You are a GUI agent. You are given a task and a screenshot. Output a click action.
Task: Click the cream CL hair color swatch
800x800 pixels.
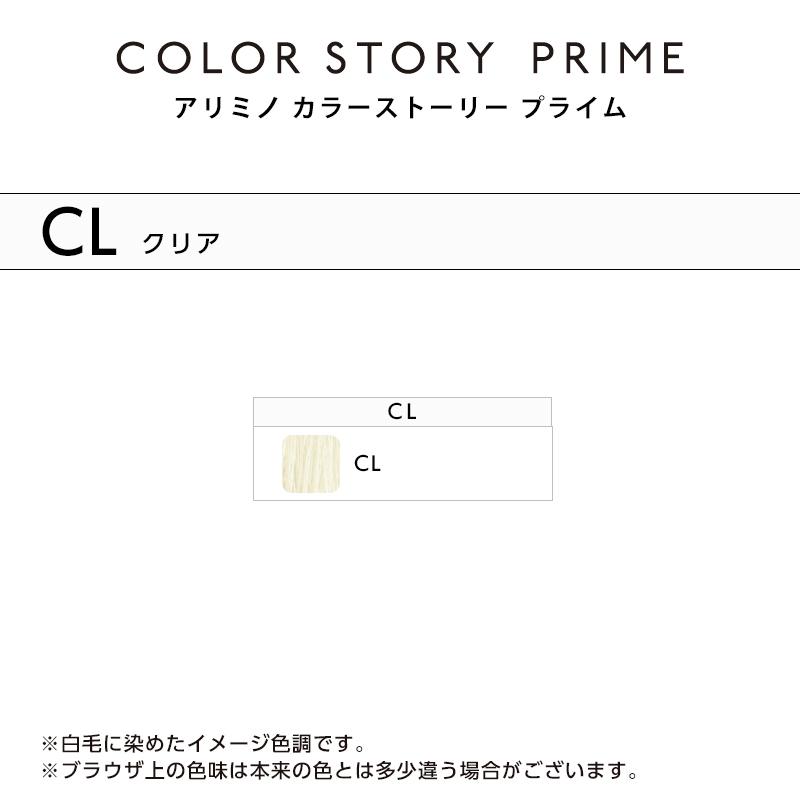[x=311, y=464]
